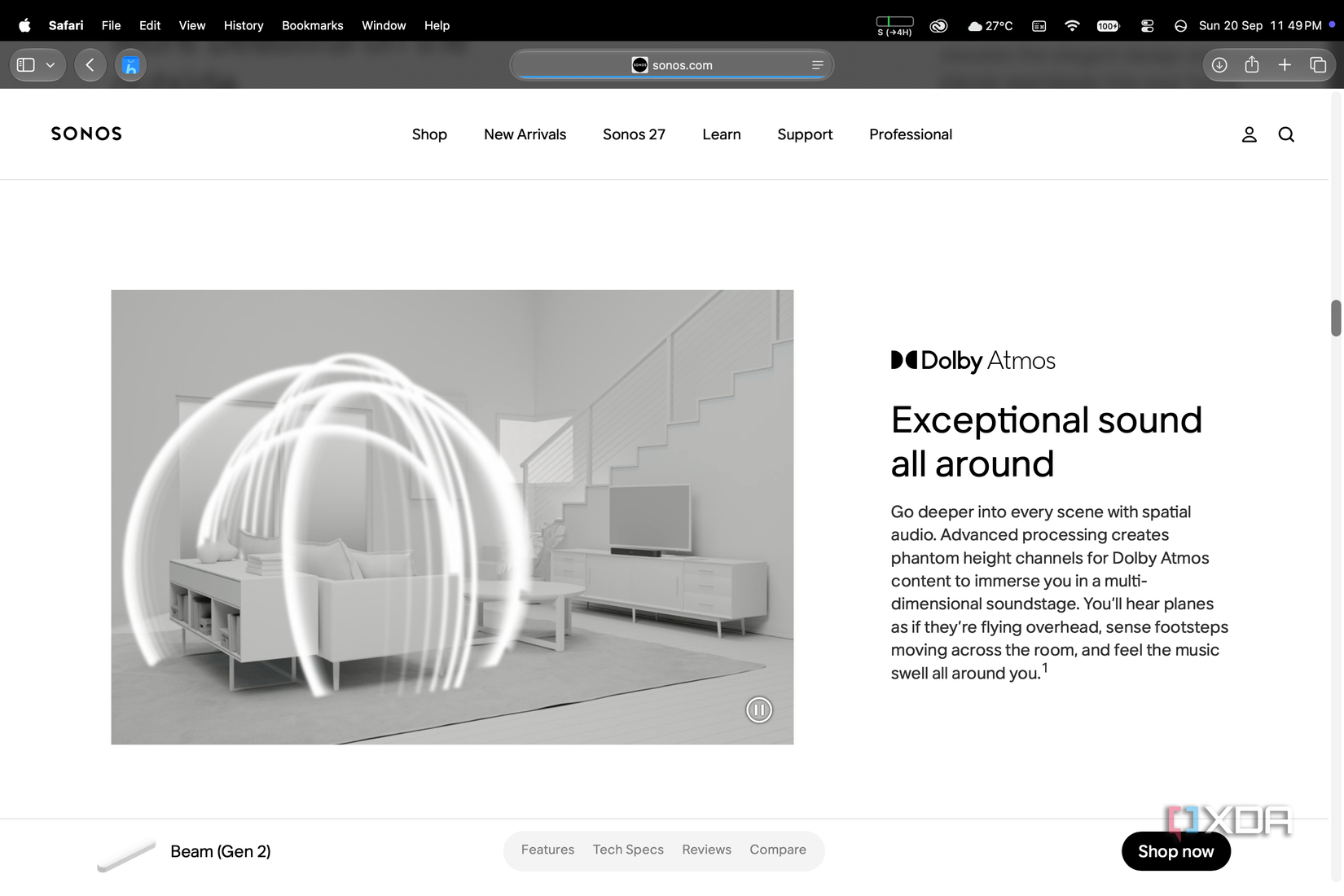This screenshot has height=896, width=1344.
Task: Open the Bookmarks menu
Action: [313, 25]
